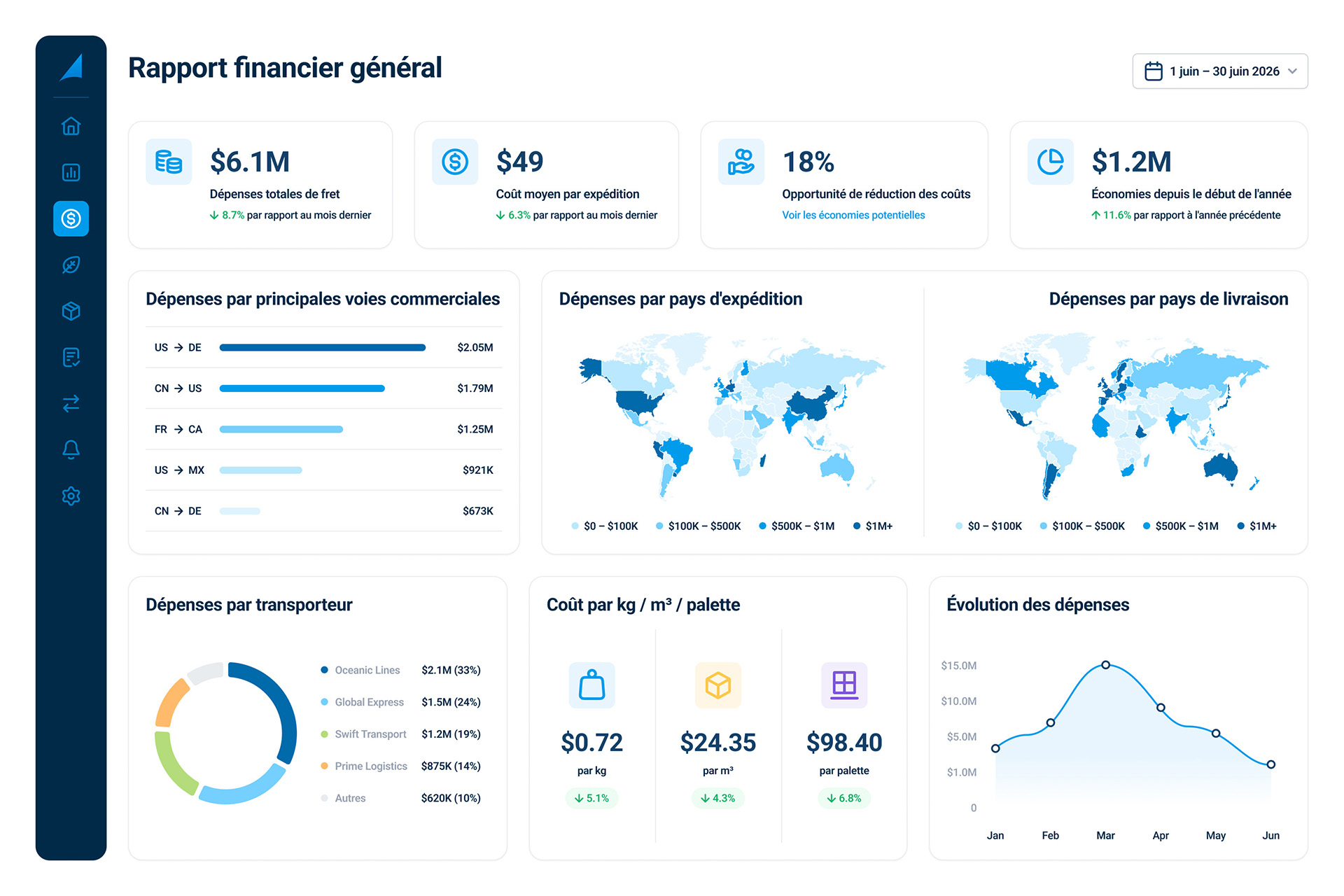
Task: Open the settings gear icon
Action: click(71, 496)
